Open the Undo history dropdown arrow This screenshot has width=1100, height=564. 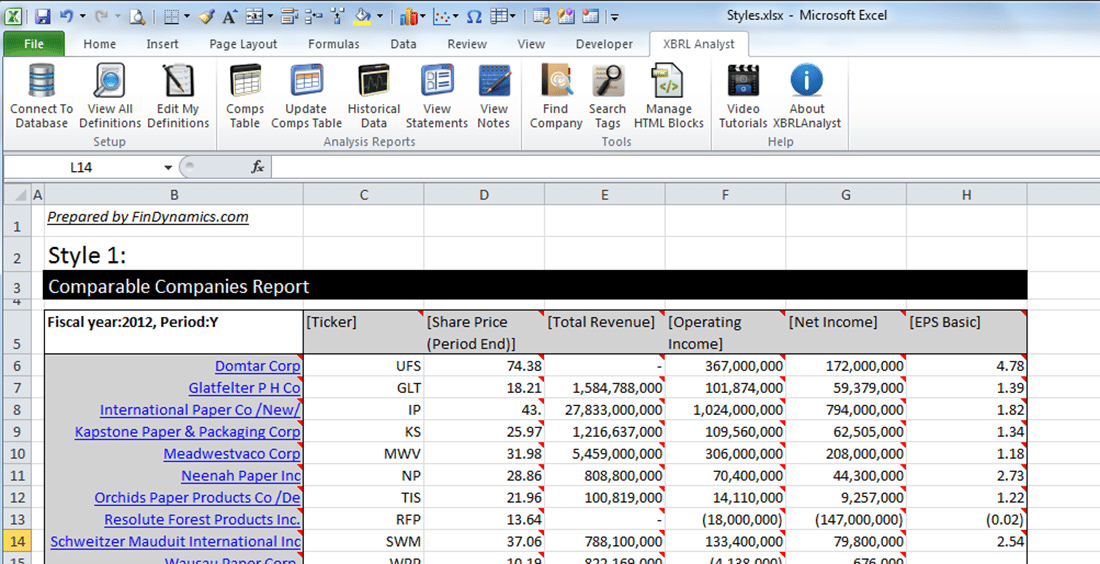pyautogui.click(x=83, y=17)
